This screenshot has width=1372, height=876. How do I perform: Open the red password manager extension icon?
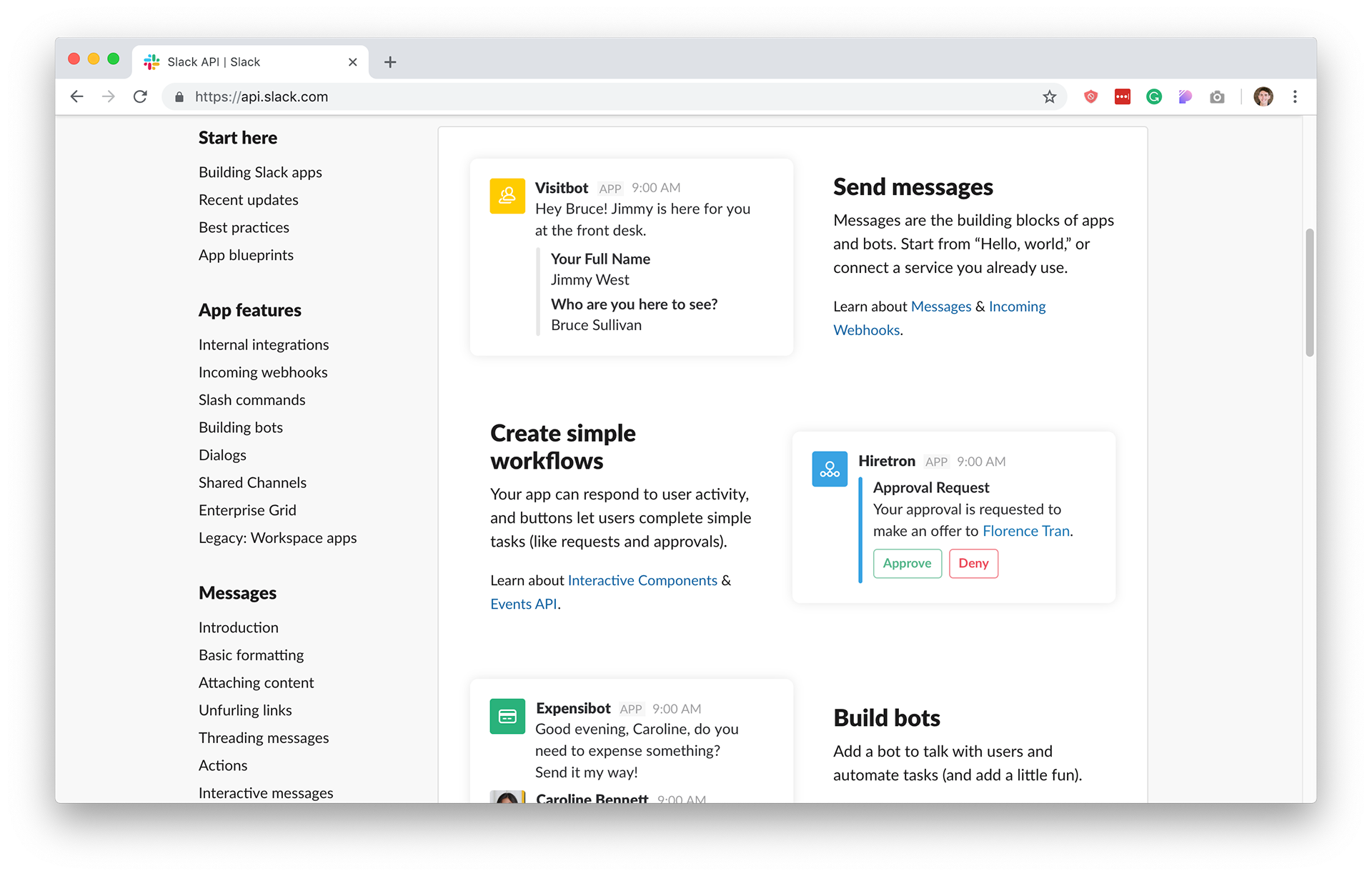pos(1123,96)
